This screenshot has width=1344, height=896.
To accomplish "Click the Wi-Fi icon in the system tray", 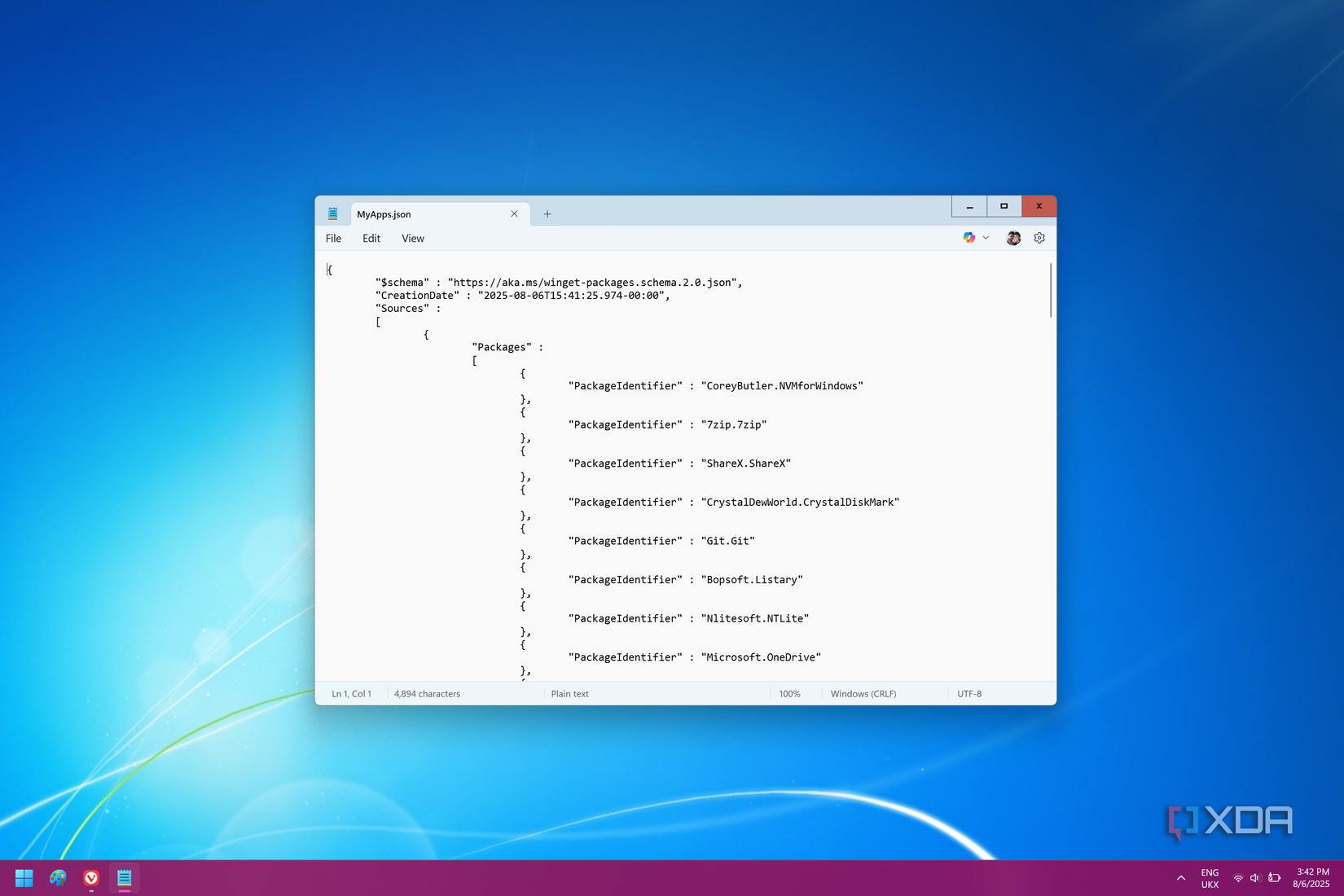I will tap(1237, 877).
